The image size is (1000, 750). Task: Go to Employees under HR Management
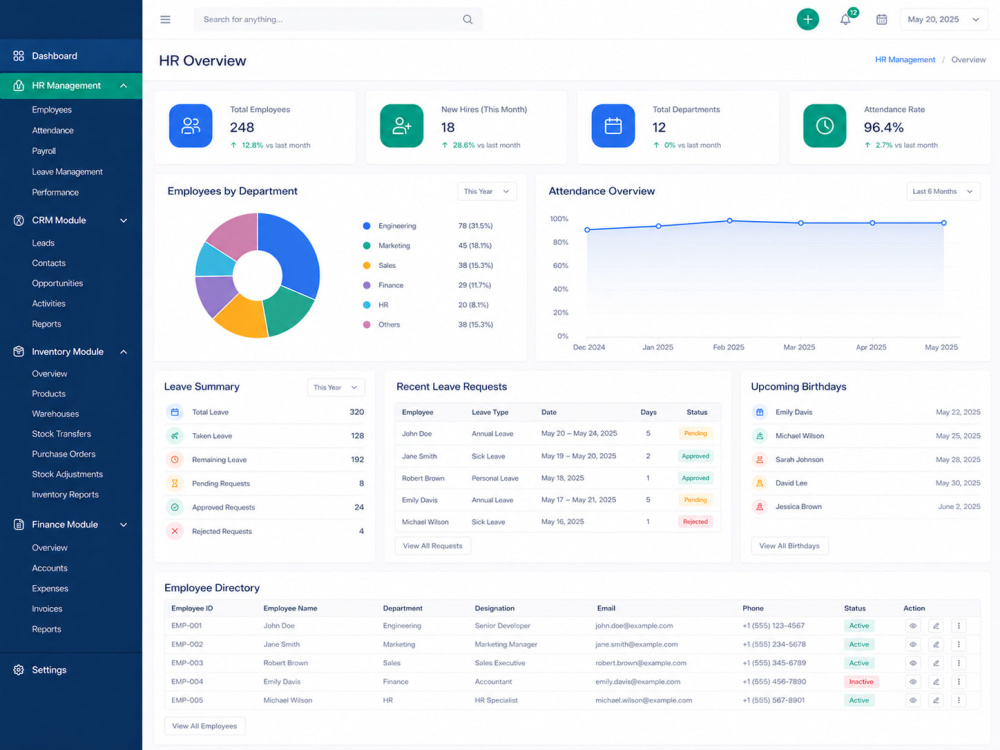click(52, 110)
